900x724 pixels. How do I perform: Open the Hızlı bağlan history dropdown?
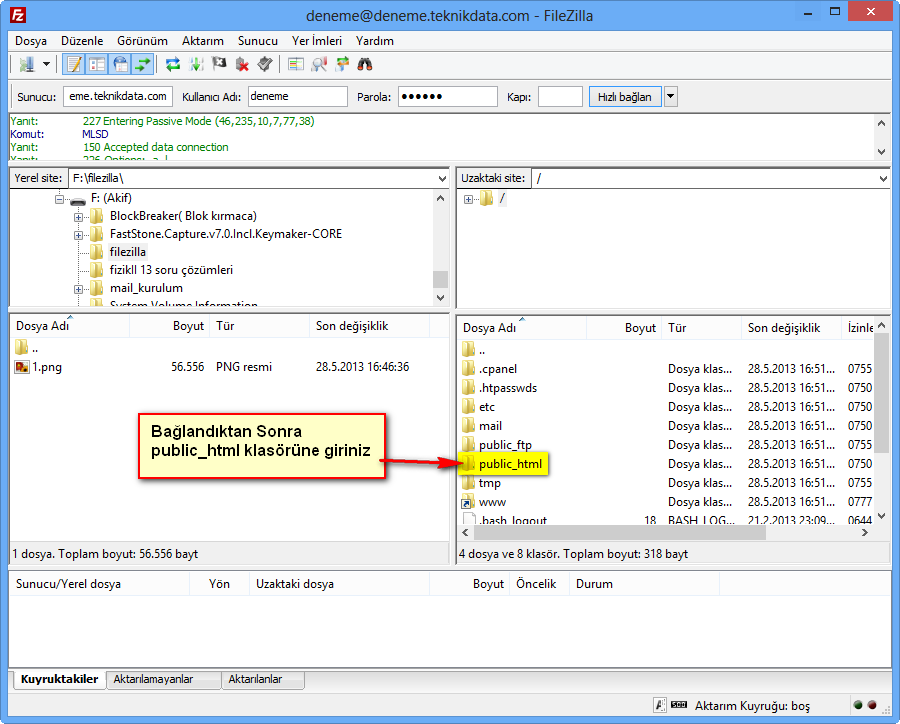[x=671, y=97]
